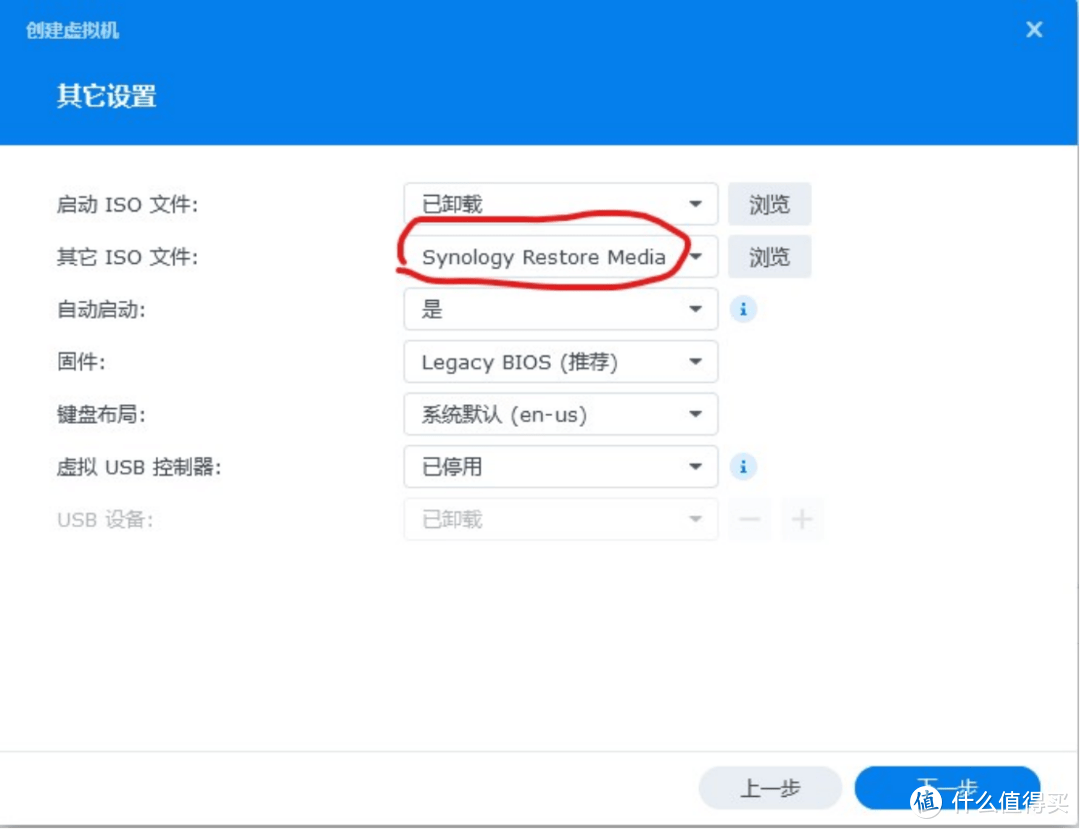Click the info icon beside 自动启动
The height and width of the screenshot is (829, 1080).
[742, 309]
